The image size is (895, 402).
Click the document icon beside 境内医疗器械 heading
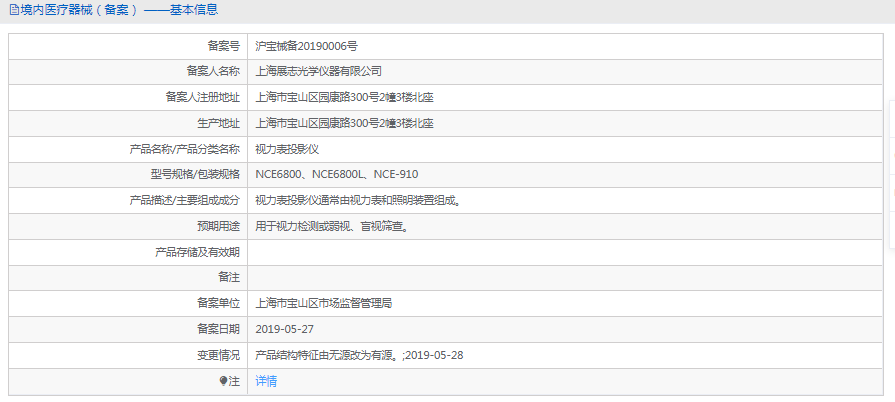click(14, 10)
